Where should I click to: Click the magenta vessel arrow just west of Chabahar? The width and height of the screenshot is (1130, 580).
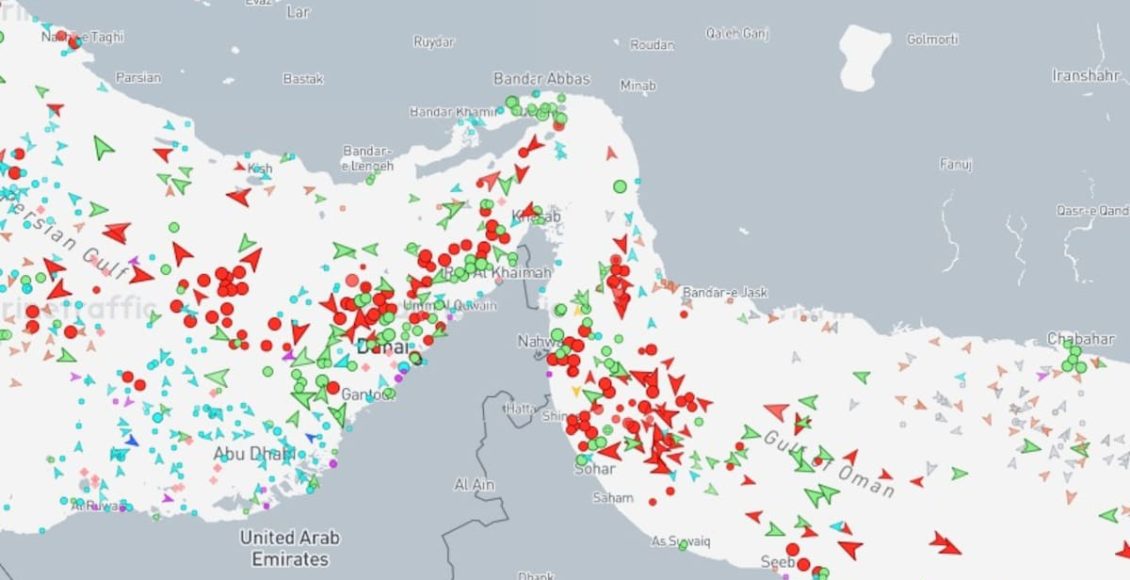[1043, 376]
